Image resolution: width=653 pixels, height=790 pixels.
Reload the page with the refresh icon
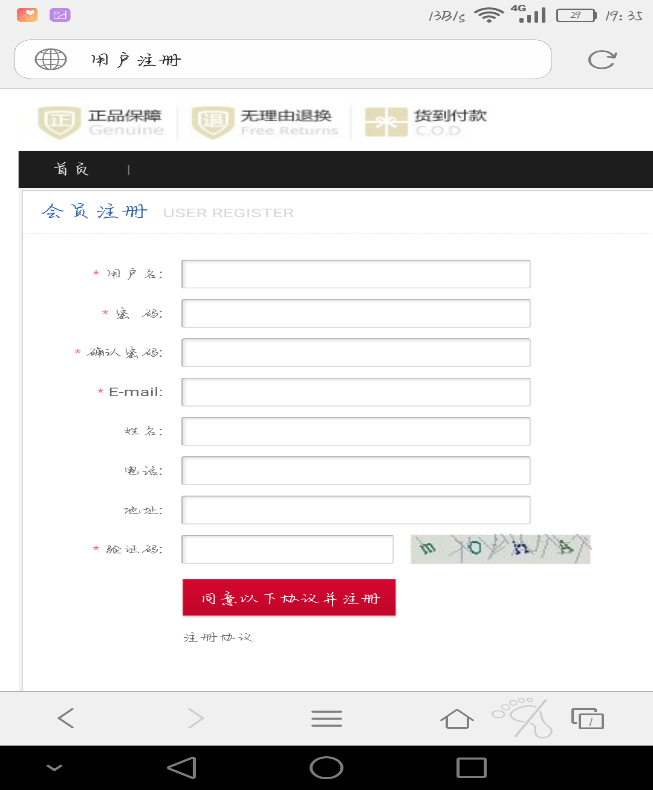pyautogui.click(x=602, y=59)
